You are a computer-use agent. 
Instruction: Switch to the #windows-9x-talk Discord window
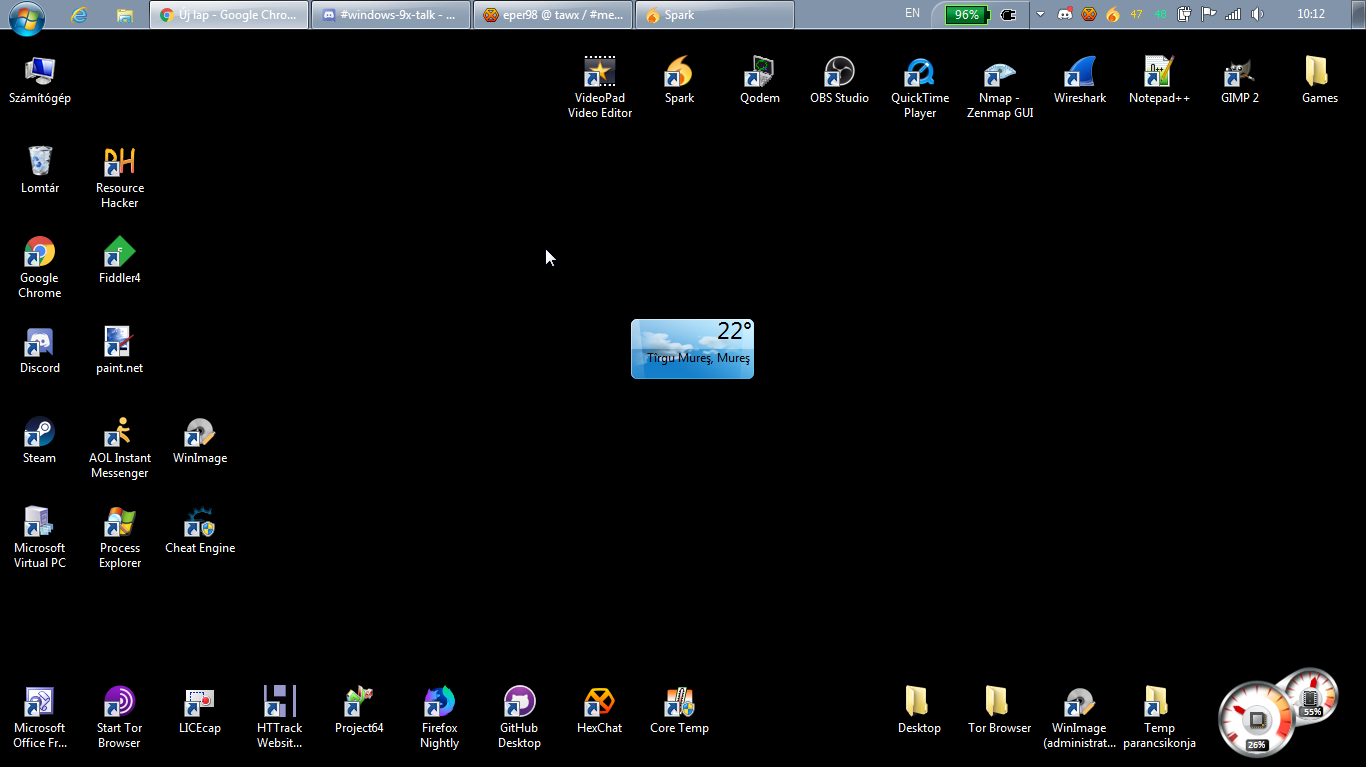coord(391,15)
